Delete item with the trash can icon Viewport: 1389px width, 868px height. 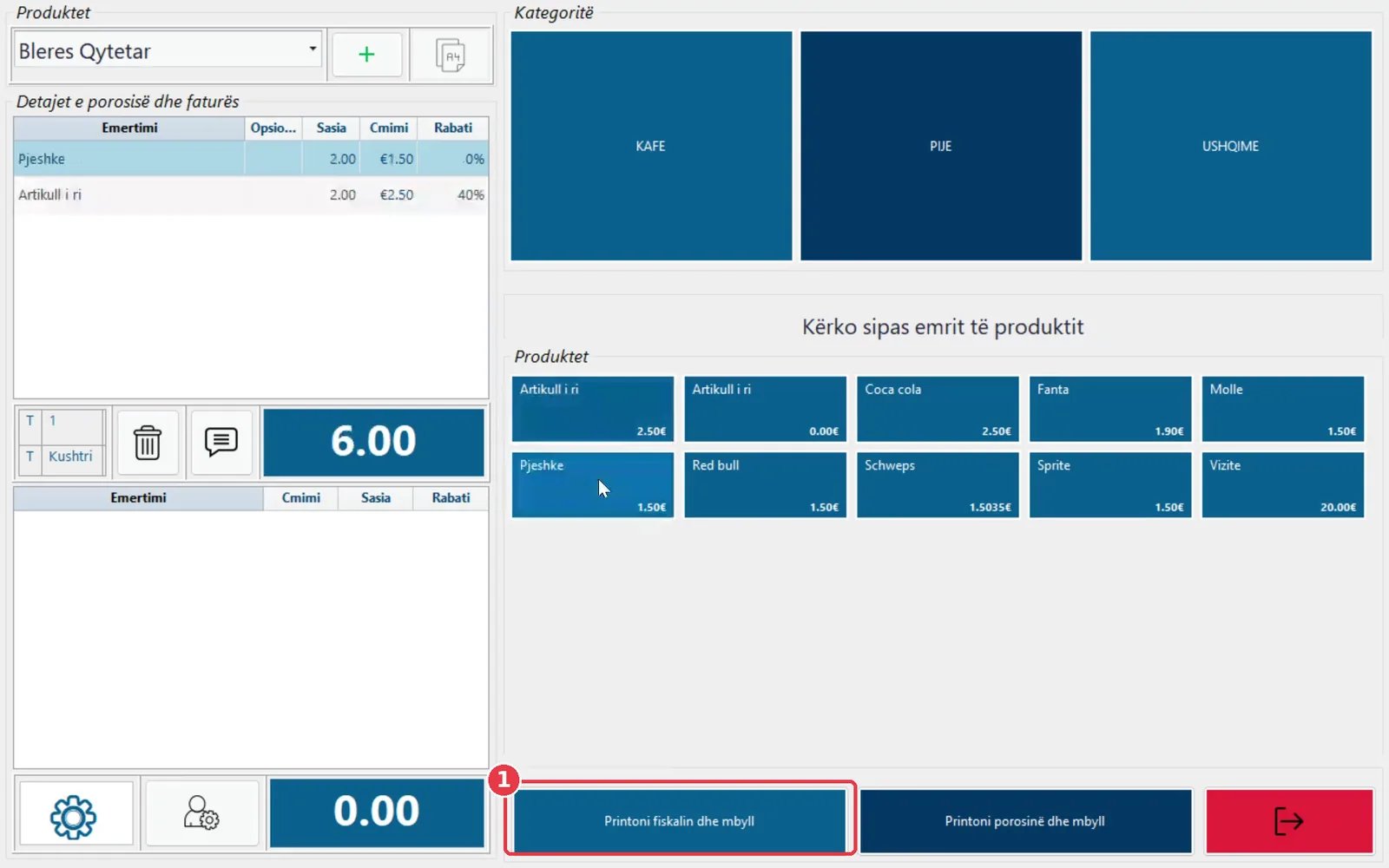click(148, 443)
